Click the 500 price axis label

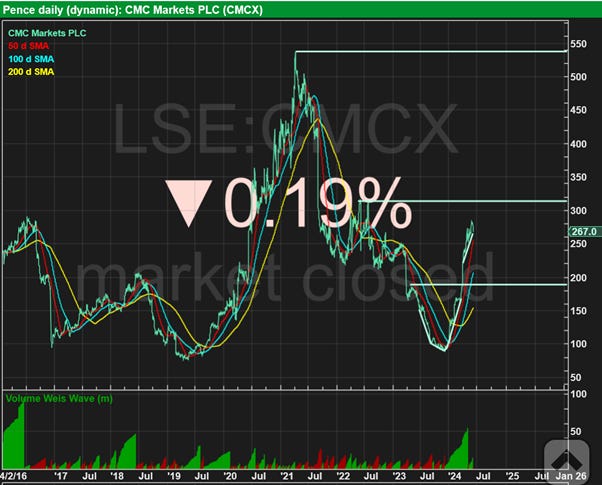coord(578,77)
